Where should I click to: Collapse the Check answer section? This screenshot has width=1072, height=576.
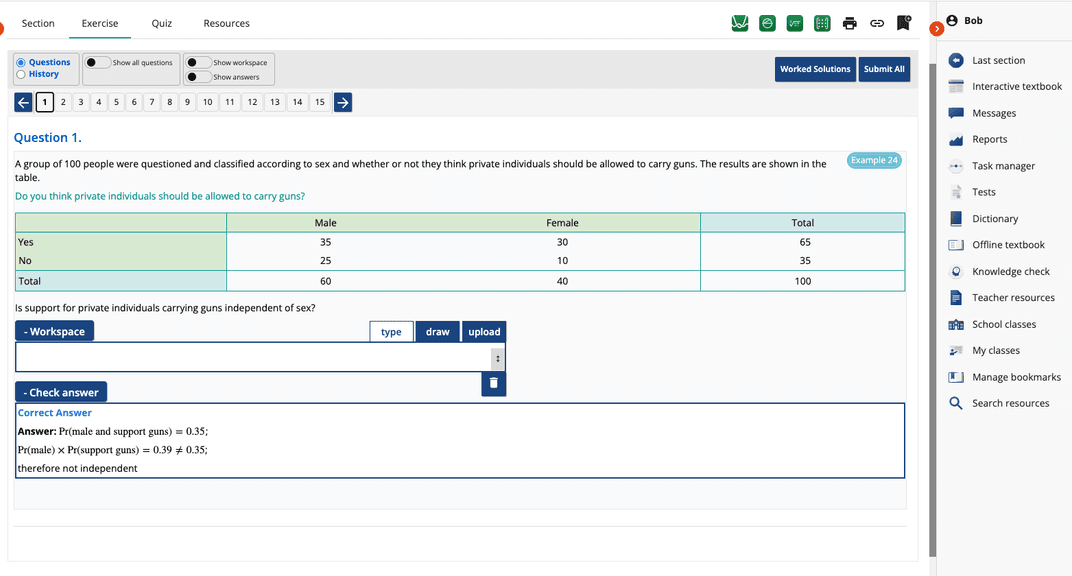[x=61, y=392]
